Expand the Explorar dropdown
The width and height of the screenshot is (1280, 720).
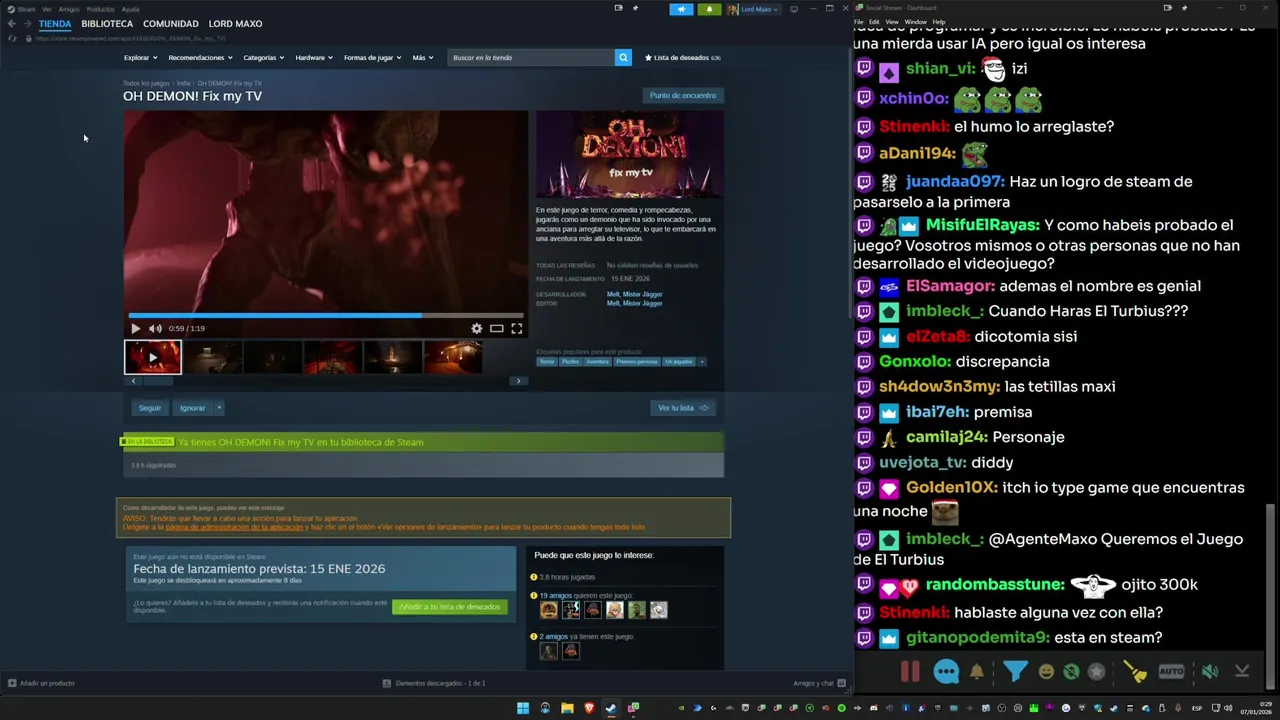coord(140,58)
